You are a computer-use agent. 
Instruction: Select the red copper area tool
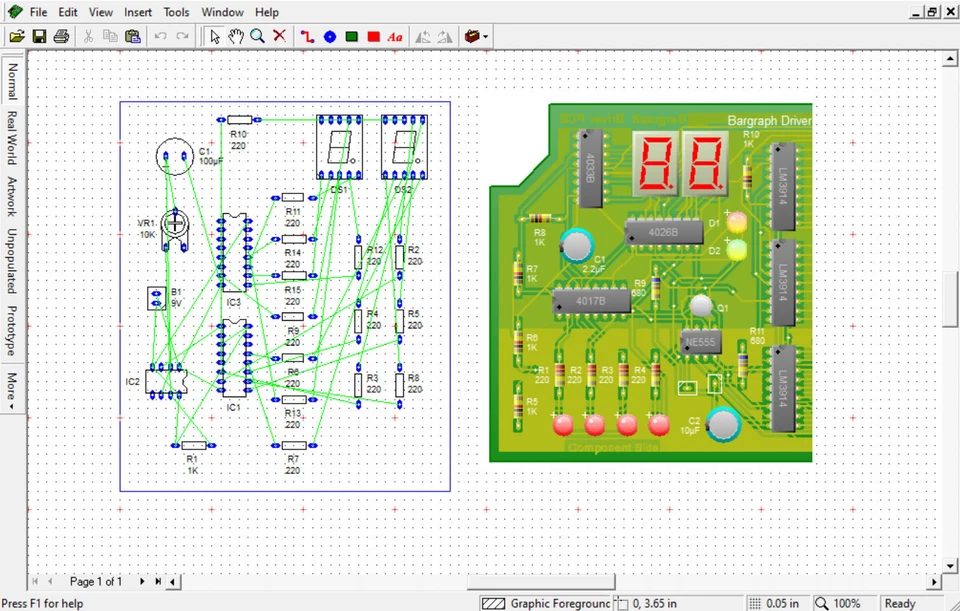coord(373,36)
